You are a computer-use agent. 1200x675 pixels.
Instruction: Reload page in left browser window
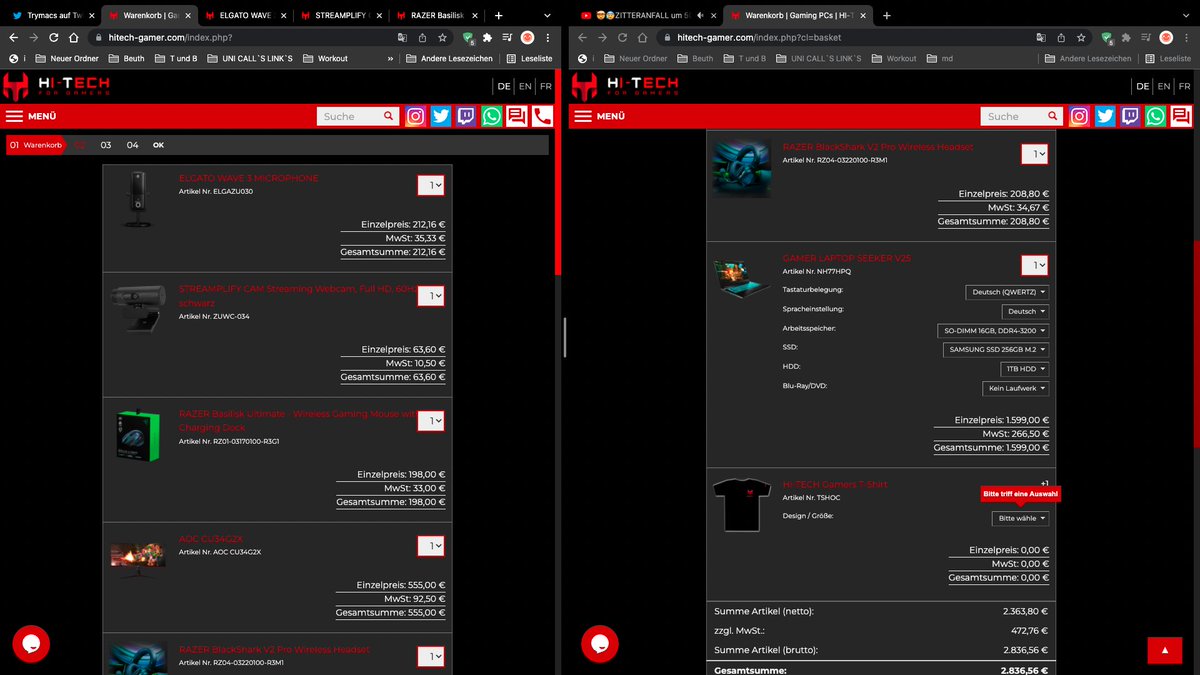click(52, 37)
